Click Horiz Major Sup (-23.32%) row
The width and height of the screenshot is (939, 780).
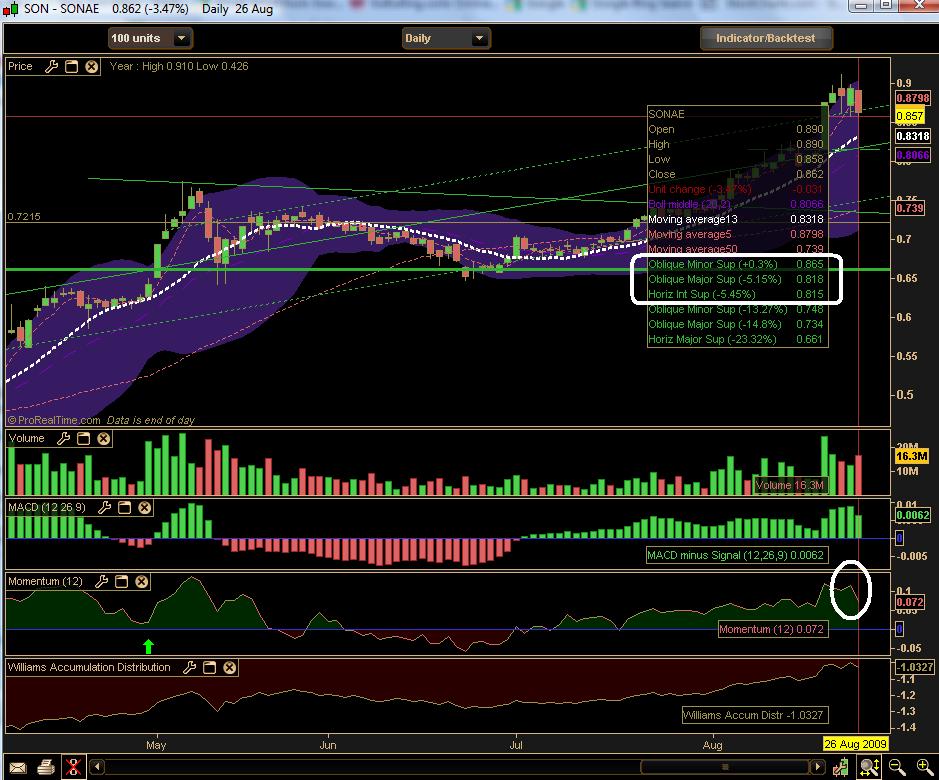tap(736, 339)
